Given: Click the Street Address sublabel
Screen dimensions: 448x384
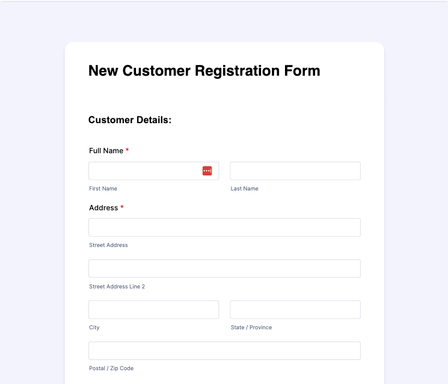Looking at the screenshot, I should 108,245.
